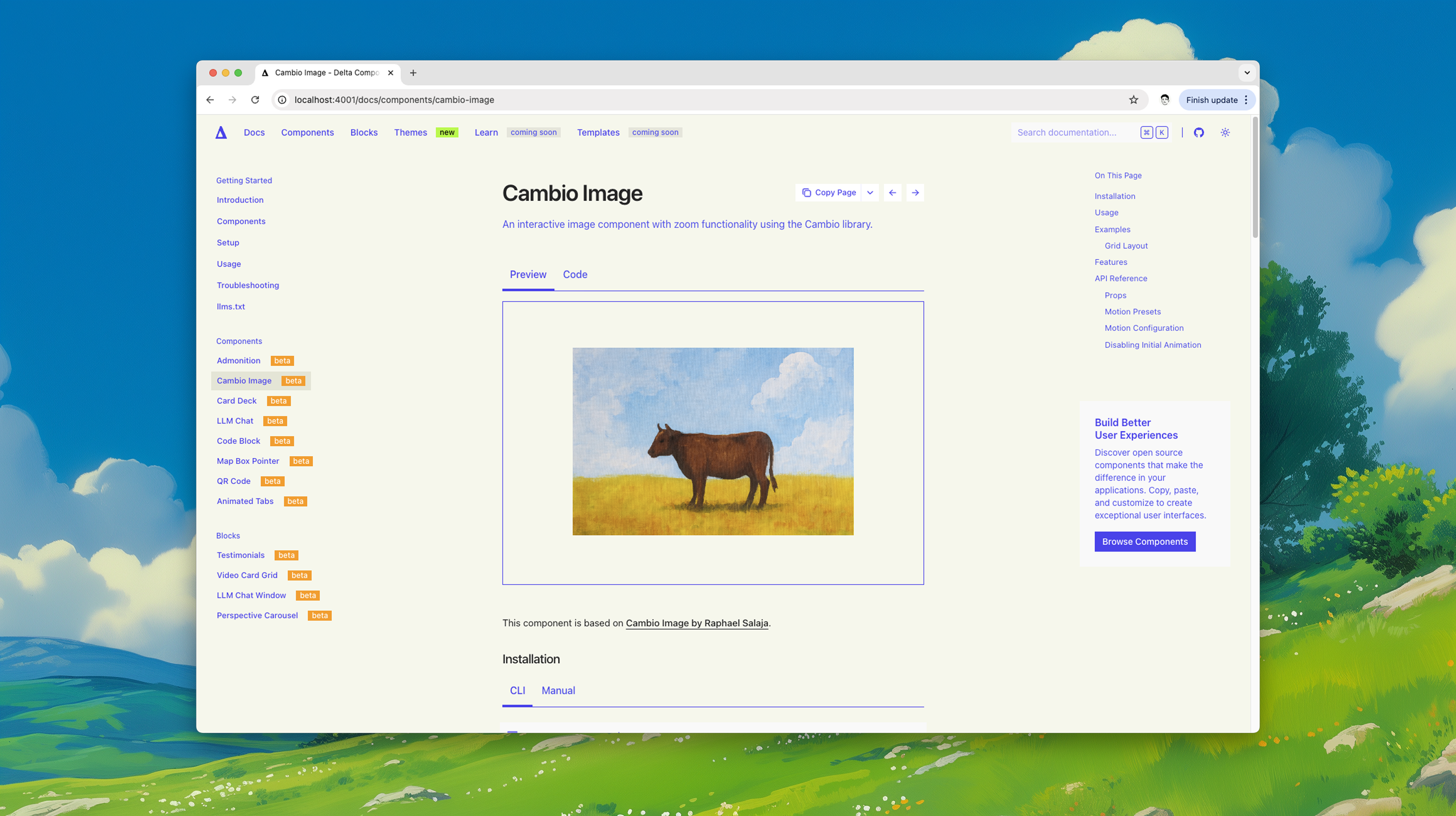1456x816 pixels.
Task: Jump to API Reference section
Action: 1121,278
